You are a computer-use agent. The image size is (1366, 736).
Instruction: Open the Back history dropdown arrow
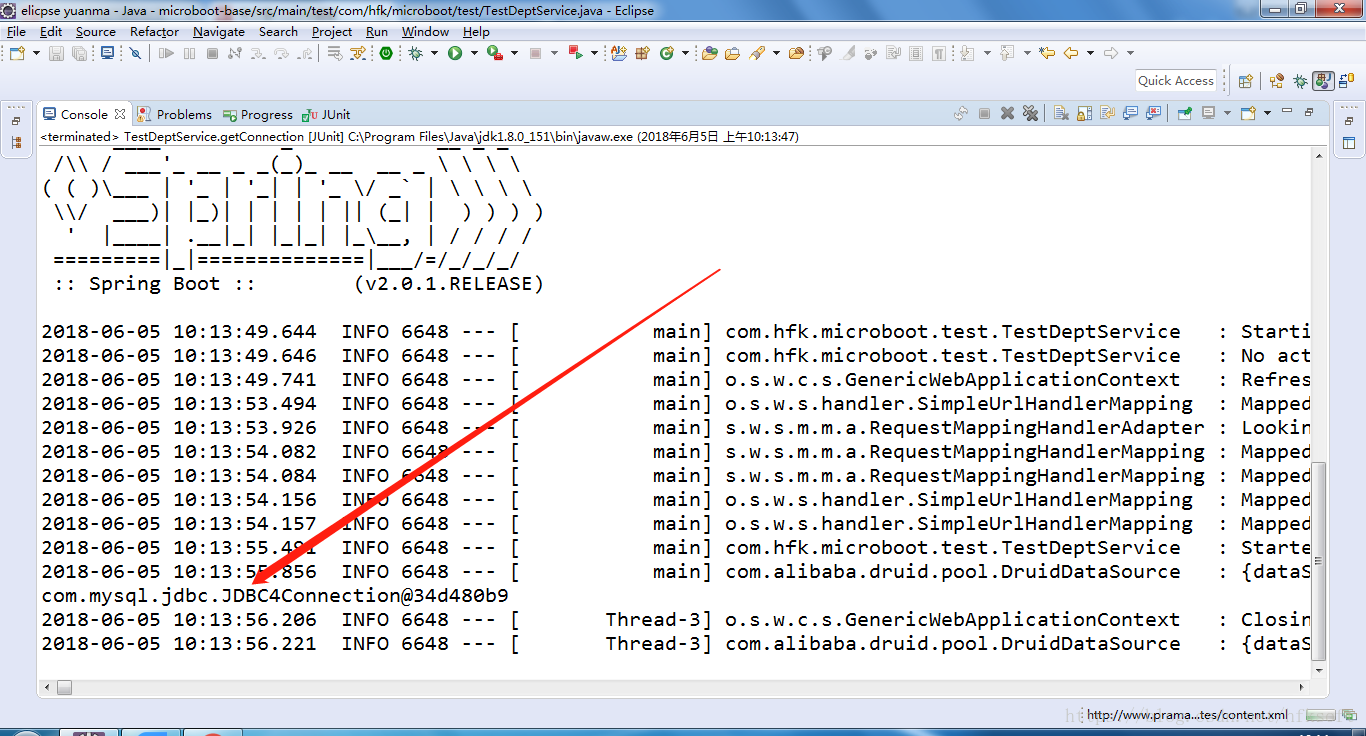1090,53
